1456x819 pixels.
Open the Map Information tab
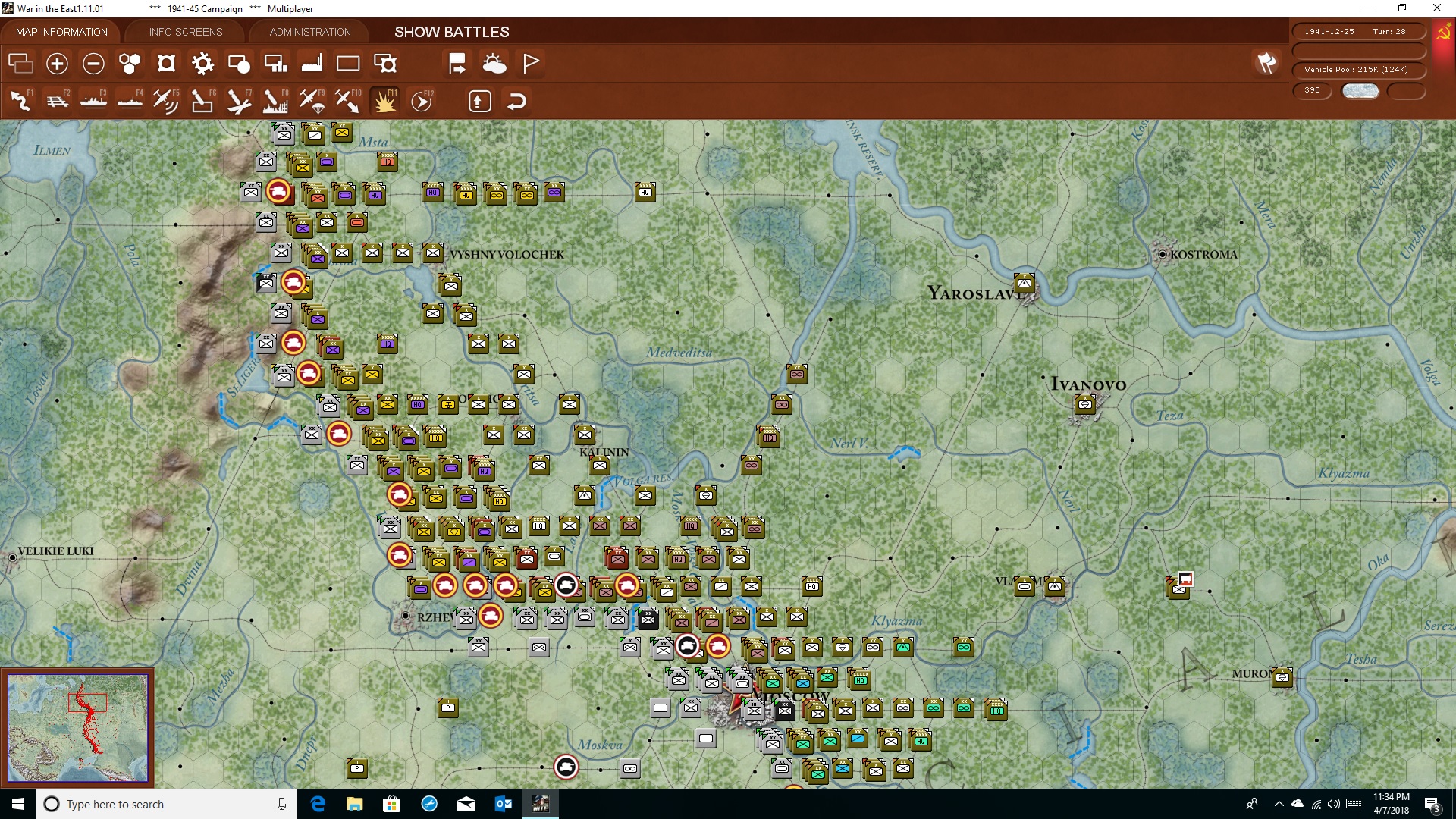point(61,32)
